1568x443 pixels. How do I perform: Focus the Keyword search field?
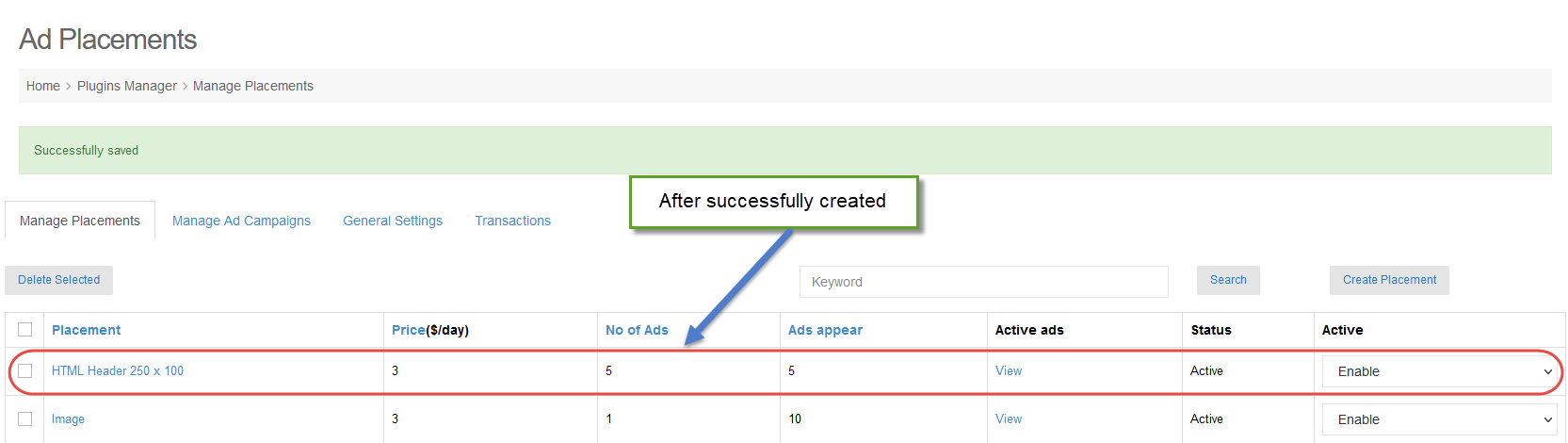984,282
